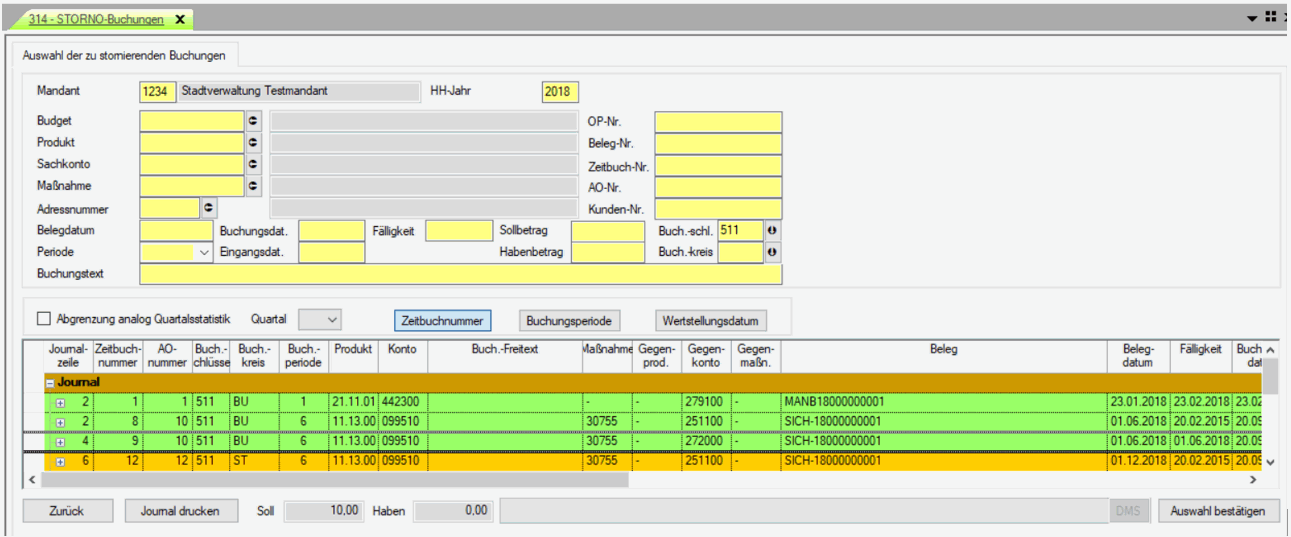
Task: Collapse the Journal group row
Action: tap(49, 382)
